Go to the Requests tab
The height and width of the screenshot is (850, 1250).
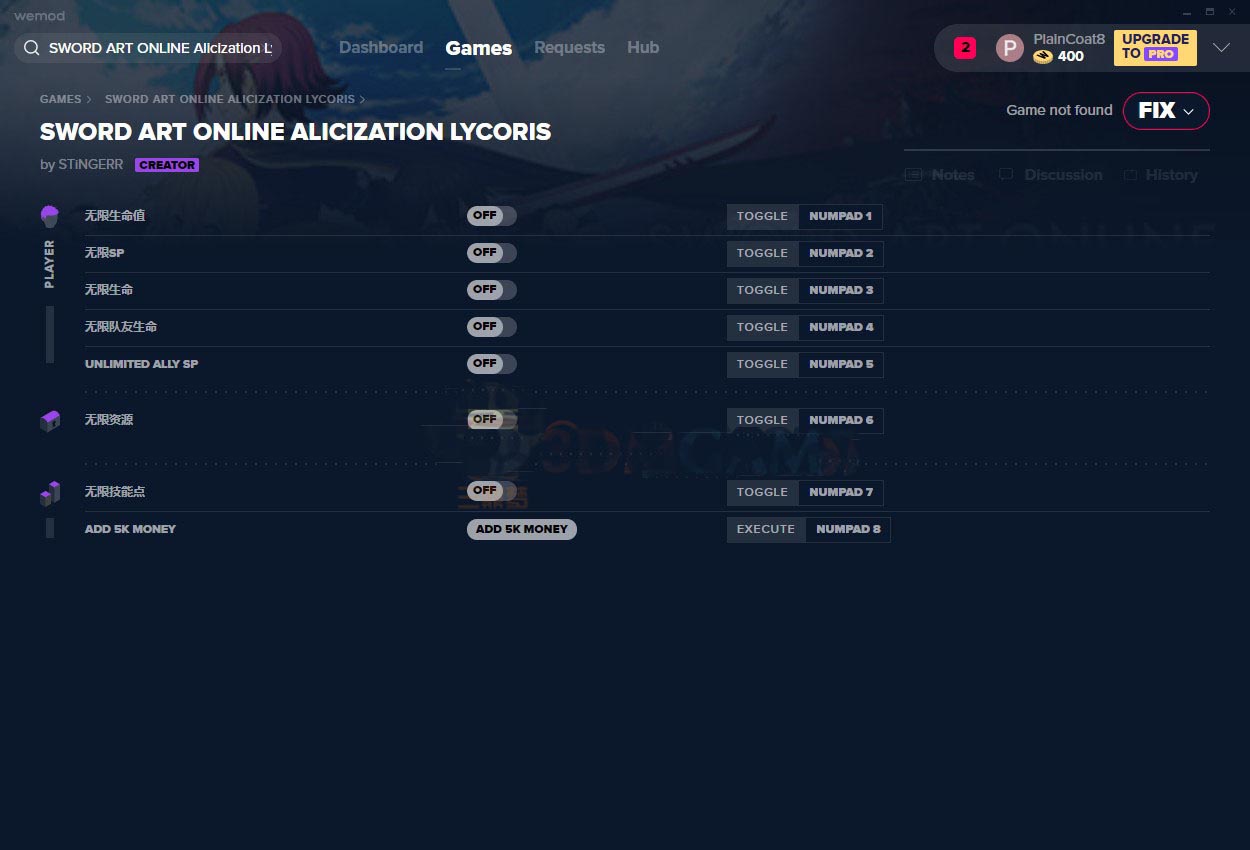tap(569, 48)
